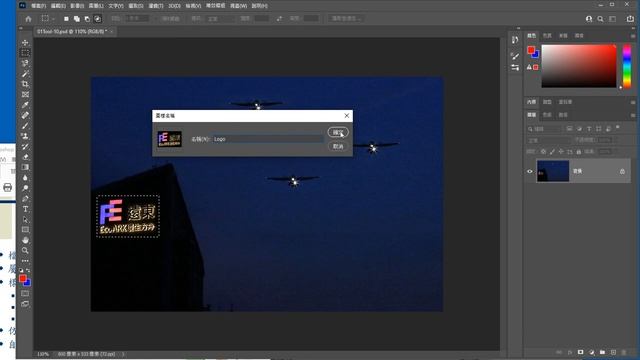Open the layer blend mode dropdown

pyautogui.click(x=549, y=140)
